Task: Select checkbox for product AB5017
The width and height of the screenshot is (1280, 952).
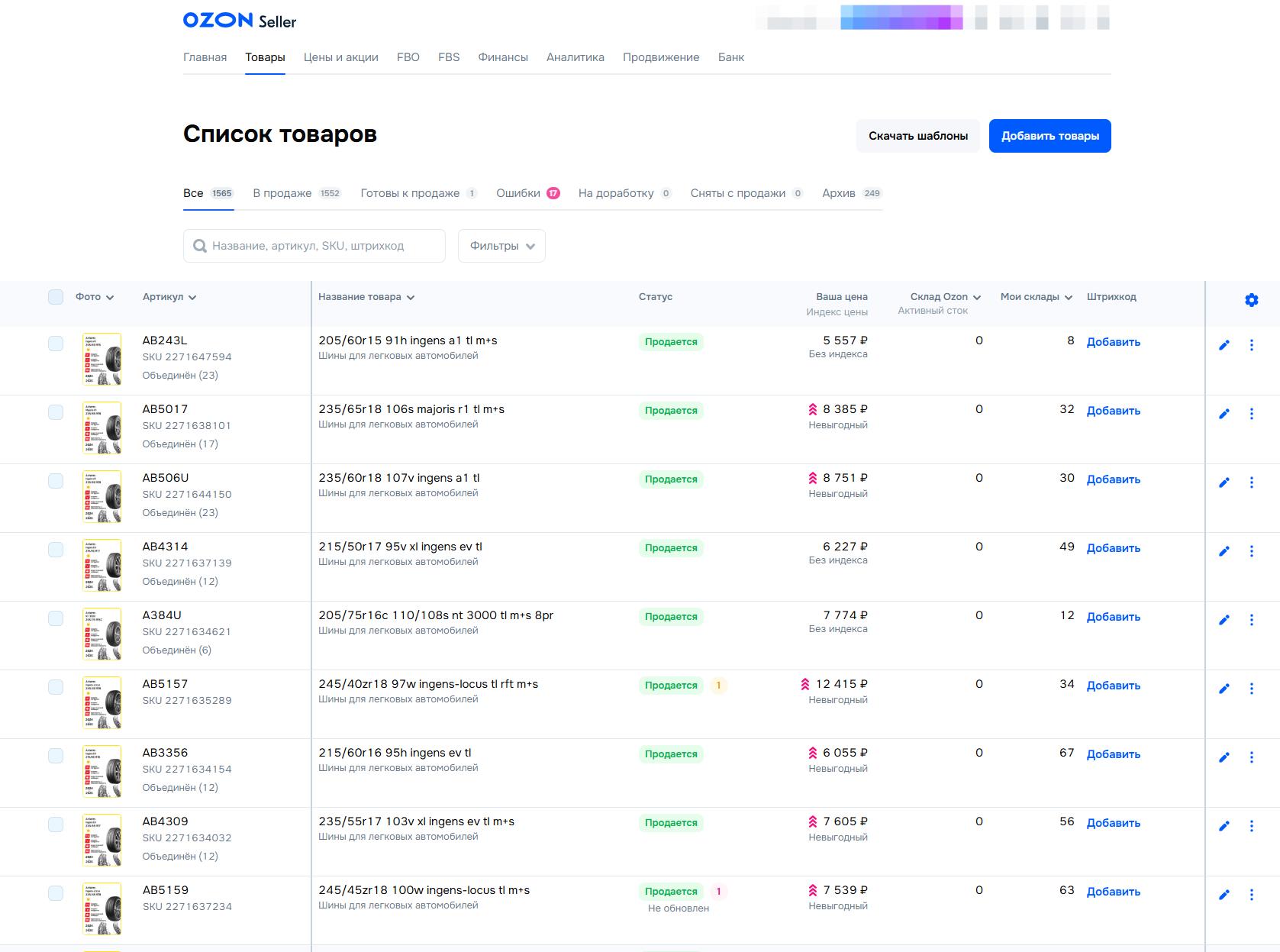Action: pos(56,412)
